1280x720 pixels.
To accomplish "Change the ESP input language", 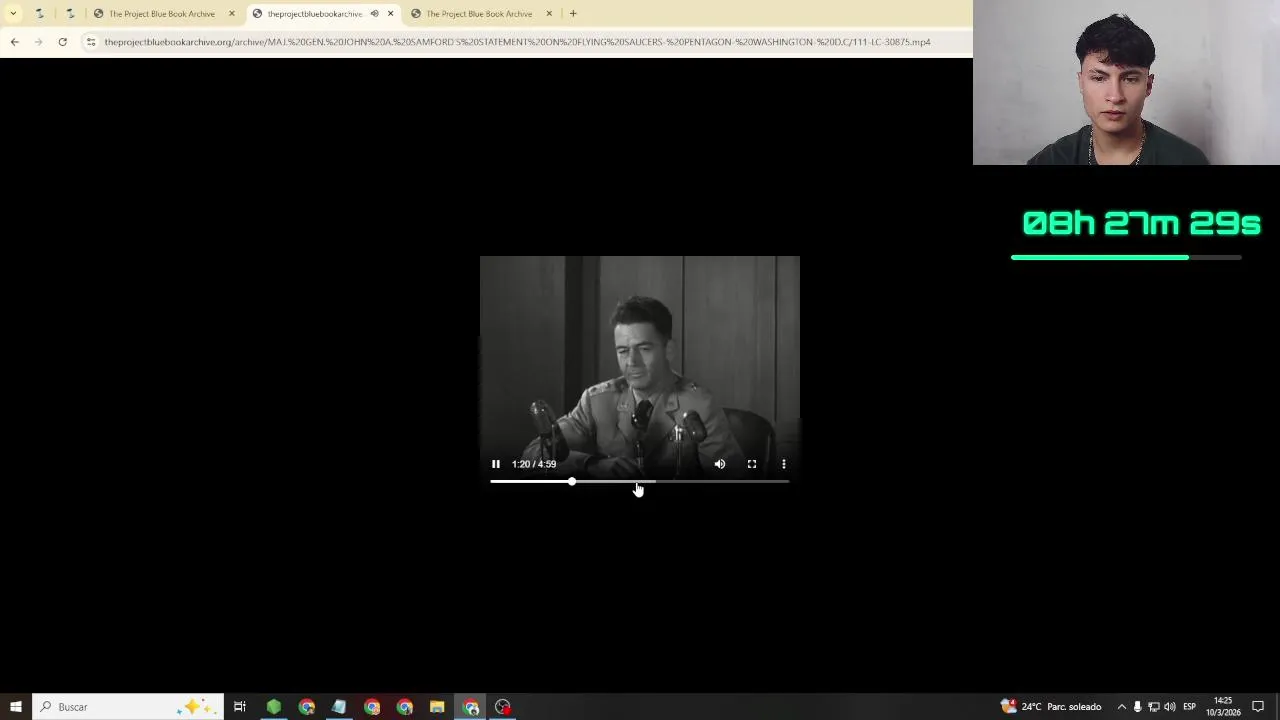I will (x=1189, y=707).
